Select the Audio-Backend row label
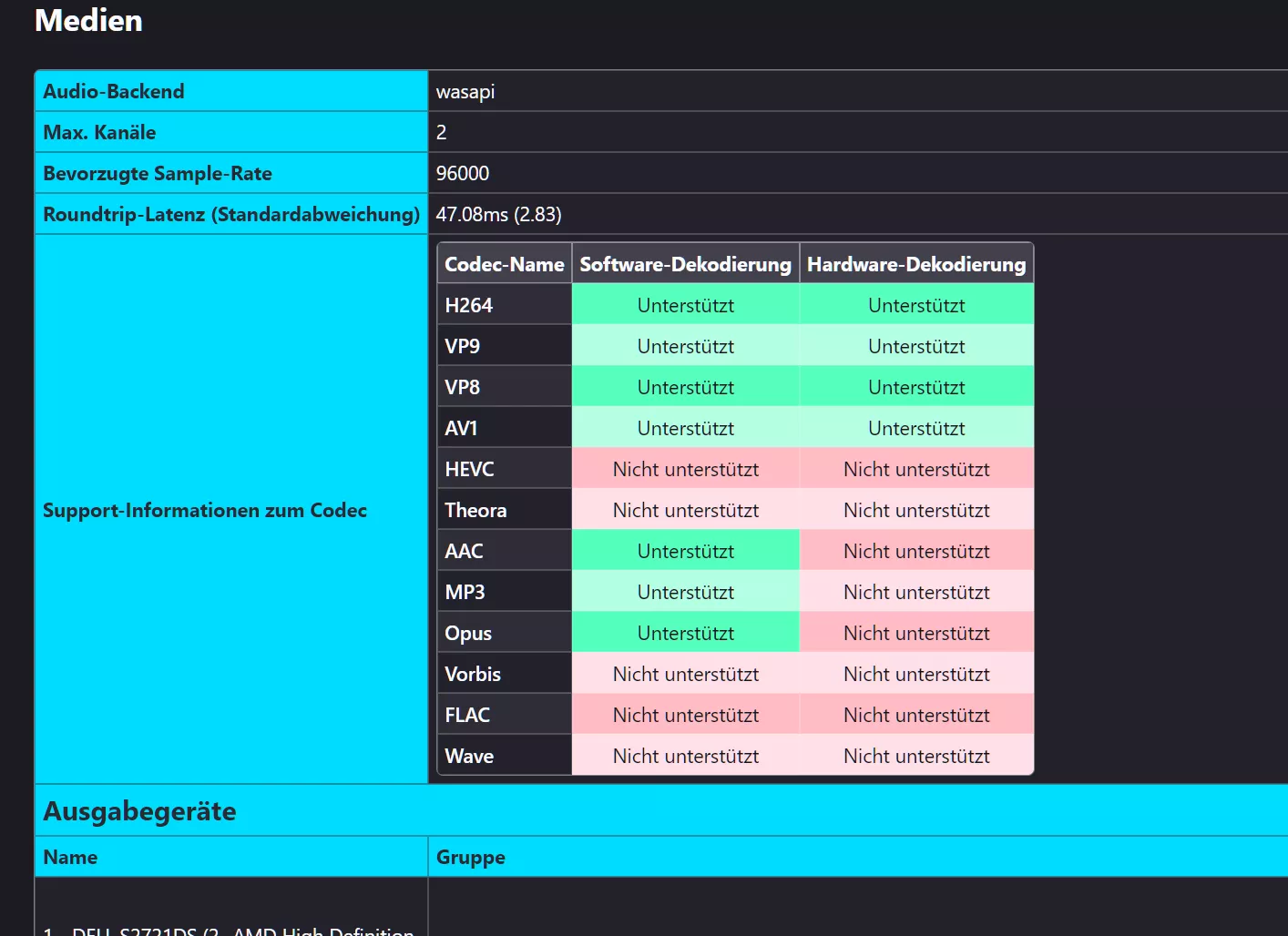1288x936 pixels. click(114, 91)
